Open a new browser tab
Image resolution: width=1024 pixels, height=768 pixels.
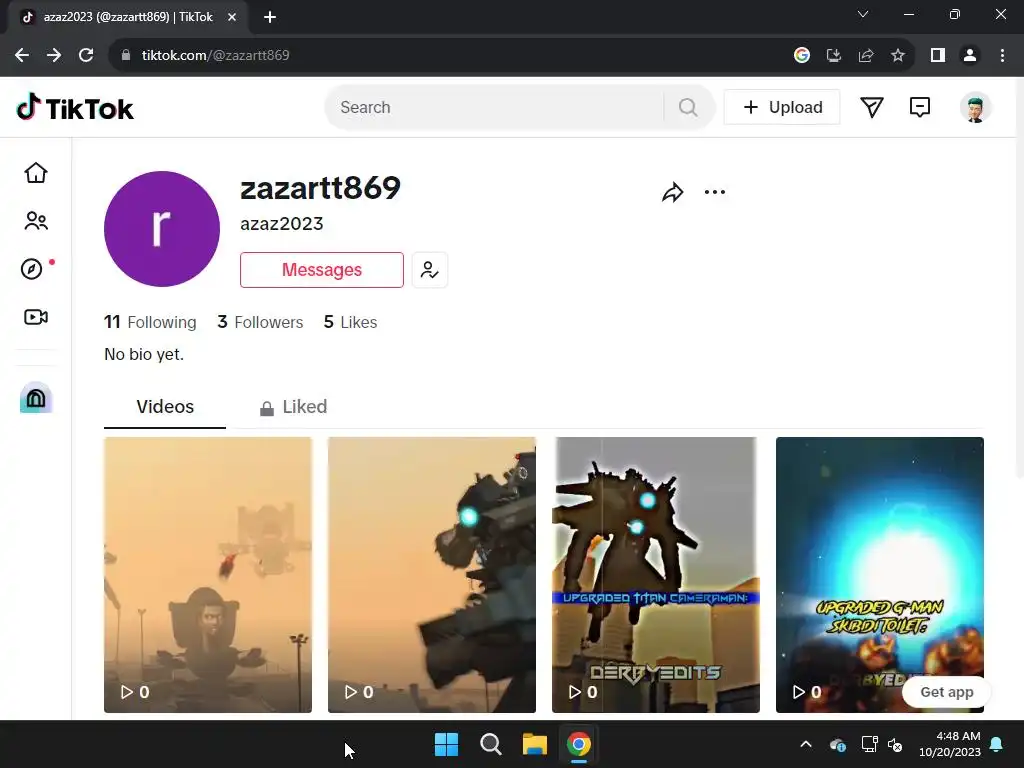(270, 17)
